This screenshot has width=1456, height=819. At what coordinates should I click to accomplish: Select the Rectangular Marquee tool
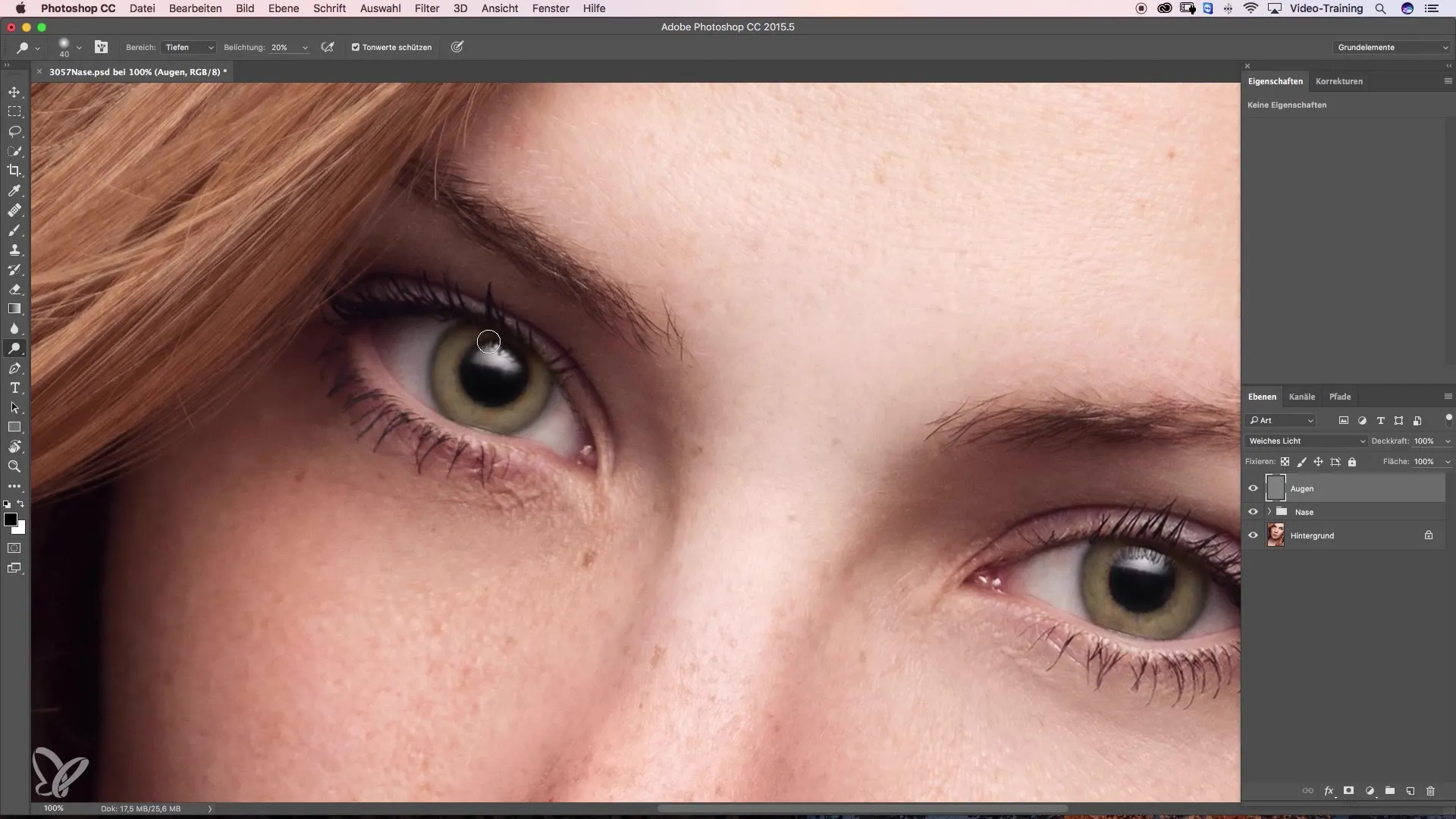tap(14, 111)
